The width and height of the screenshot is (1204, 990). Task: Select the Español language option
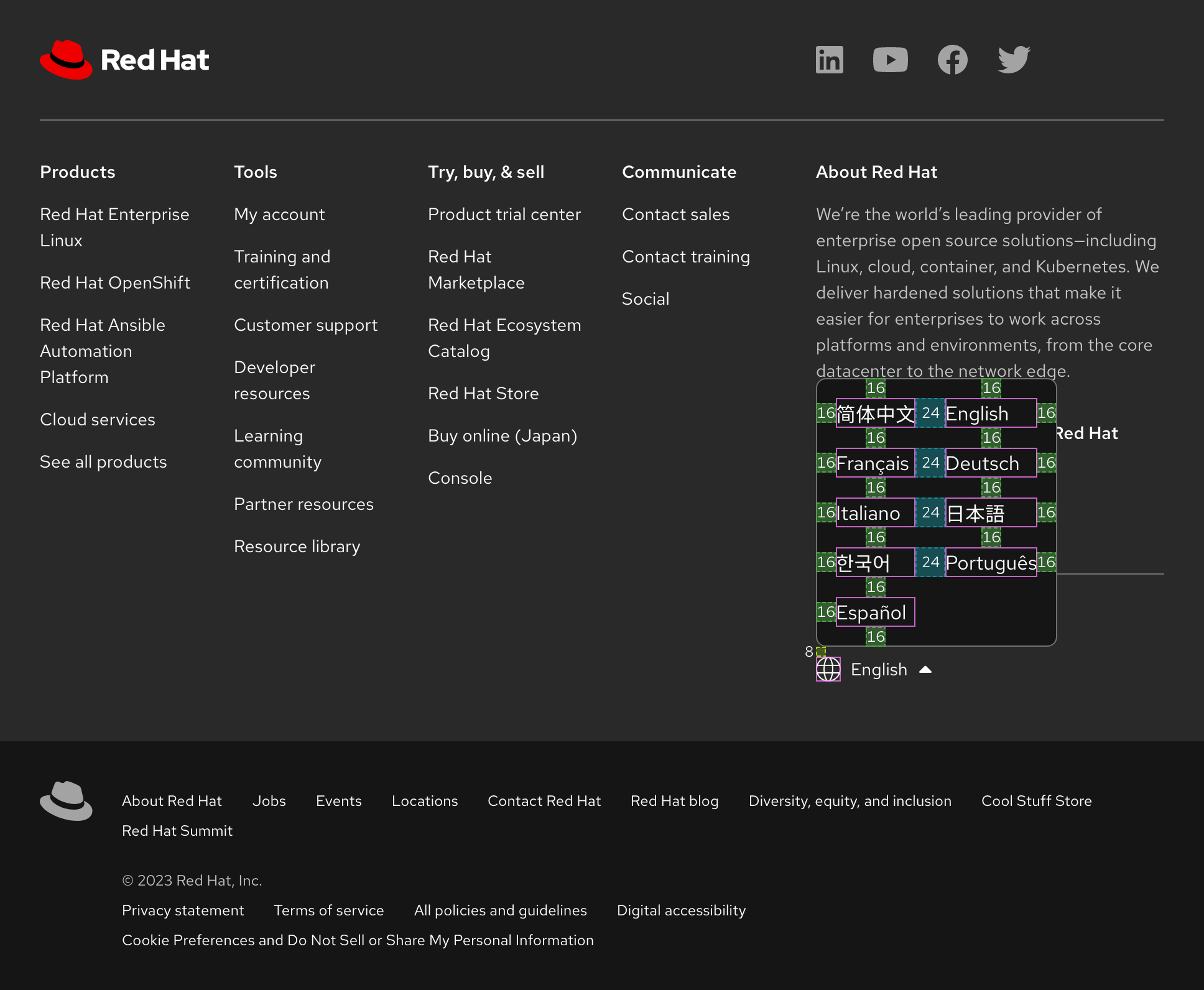[874, 612]
